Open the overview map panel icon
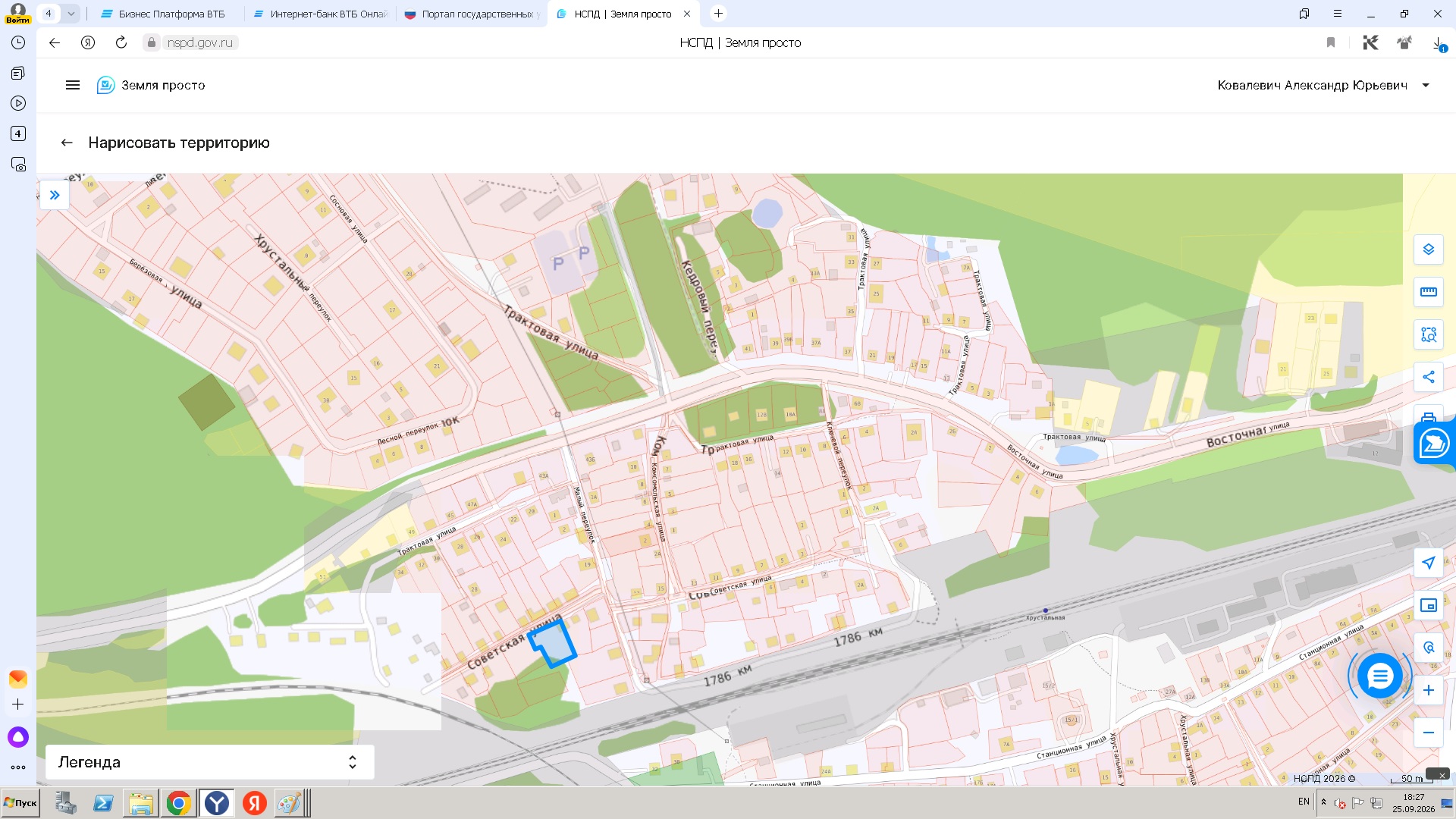The height and width of the screenshot is (819, 1456). coord(1428,605)
